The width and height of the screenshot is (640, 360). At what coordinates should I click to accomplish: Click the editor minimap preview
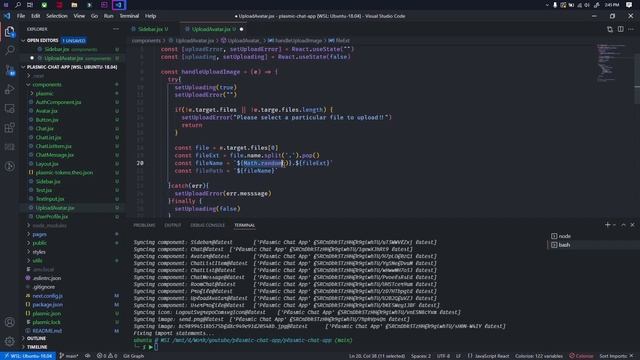point(611,63)
